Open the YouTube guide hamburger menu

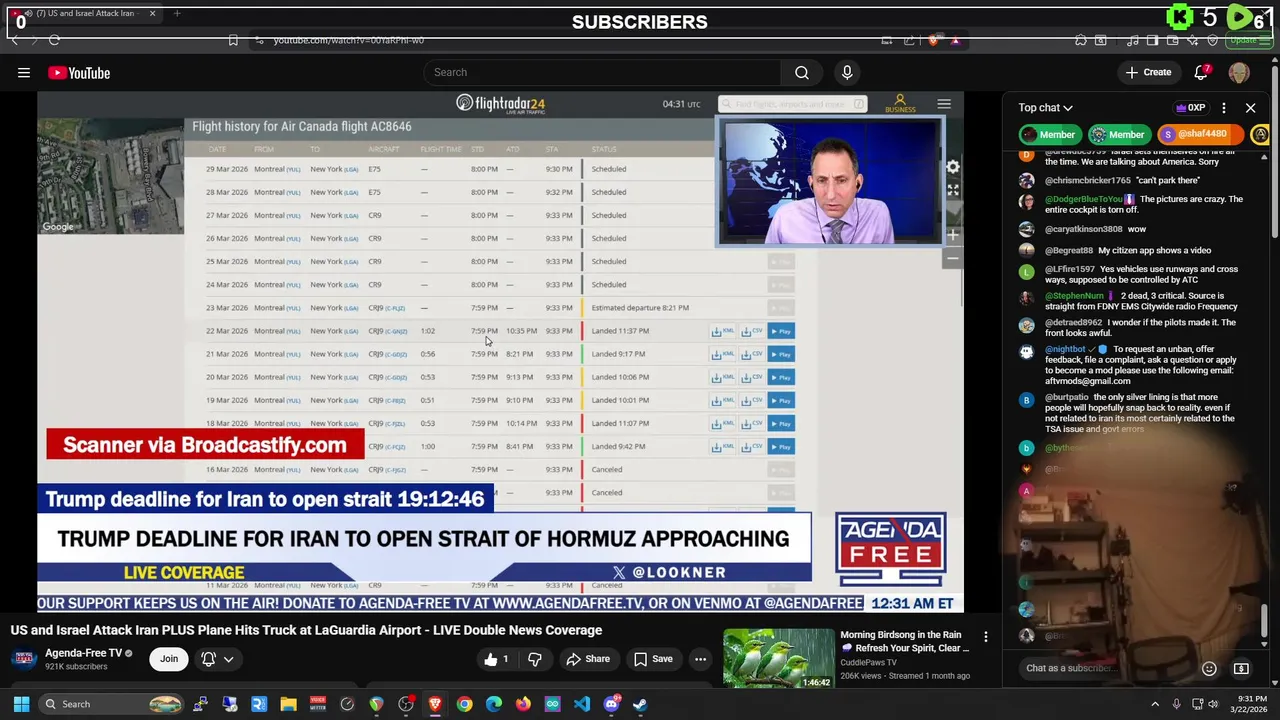[x=23, y=72]
